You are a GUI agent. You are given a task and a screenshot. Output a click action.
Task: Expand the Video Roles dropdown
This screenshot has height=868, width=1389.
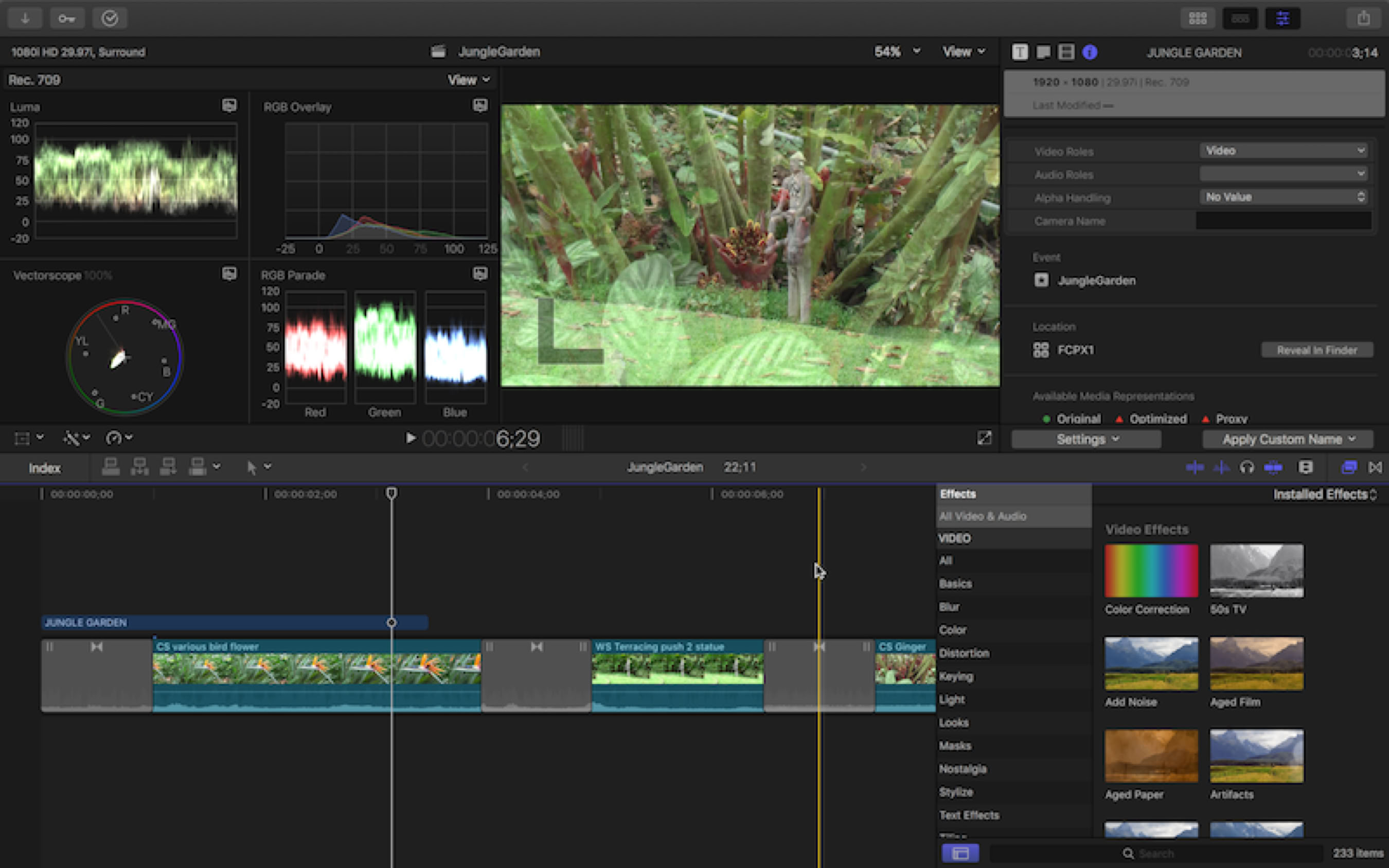coord(1283,150)
